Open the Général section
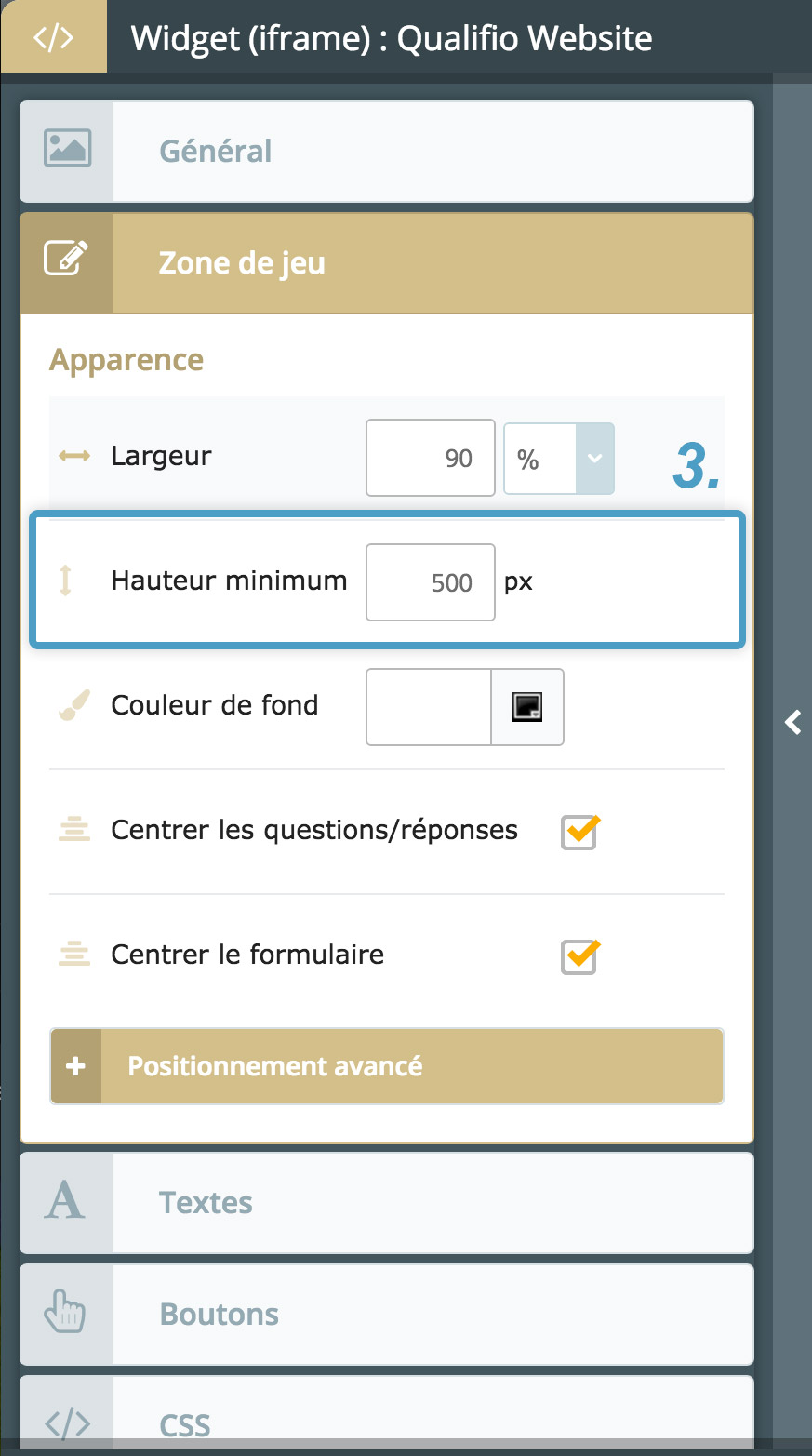This screenshot has height=1456, width=812. coord(432,151)
